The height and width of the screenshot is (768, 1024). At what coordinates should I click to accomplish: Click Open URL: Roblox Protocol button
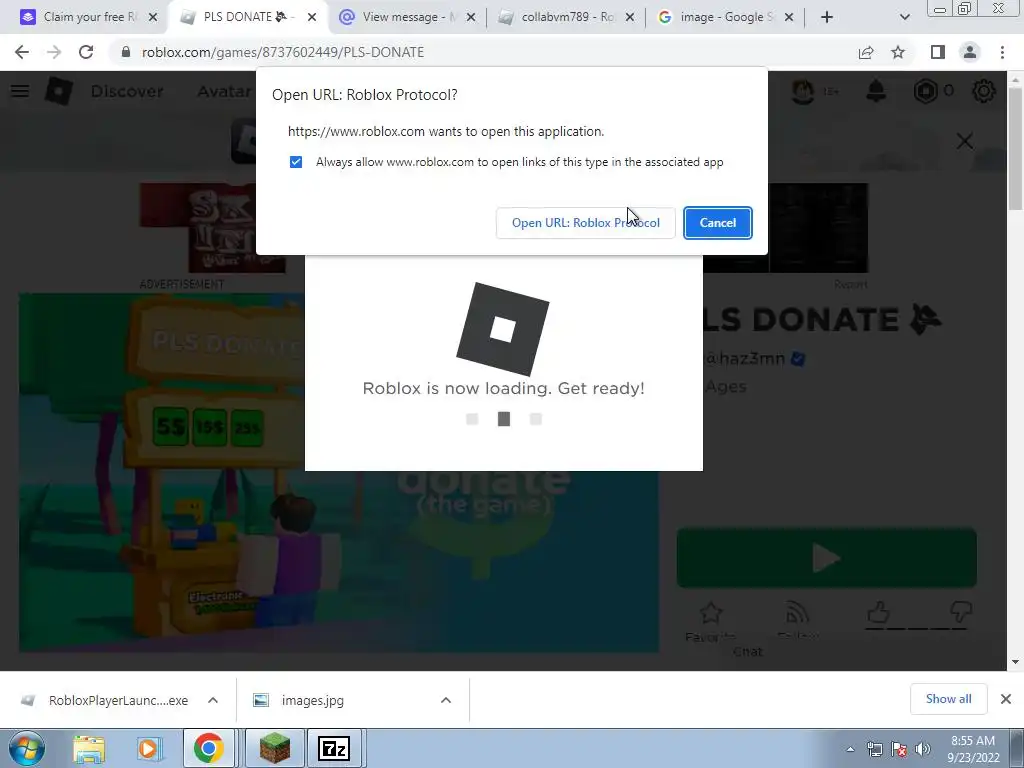(585, 223)
